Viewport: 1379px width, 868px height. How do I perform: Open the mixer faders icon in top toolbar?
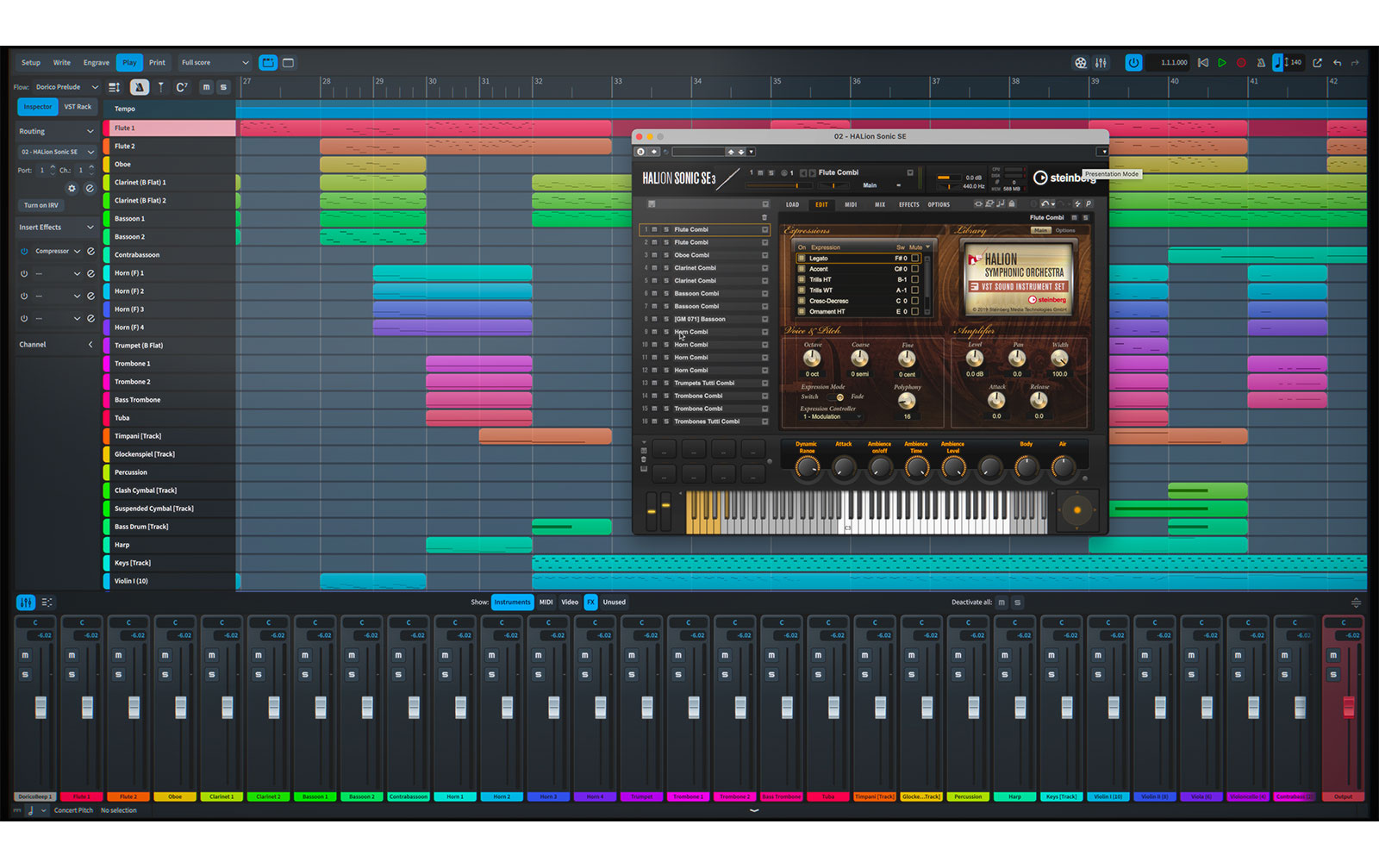pyautogui.click(x=1101, y=63)
